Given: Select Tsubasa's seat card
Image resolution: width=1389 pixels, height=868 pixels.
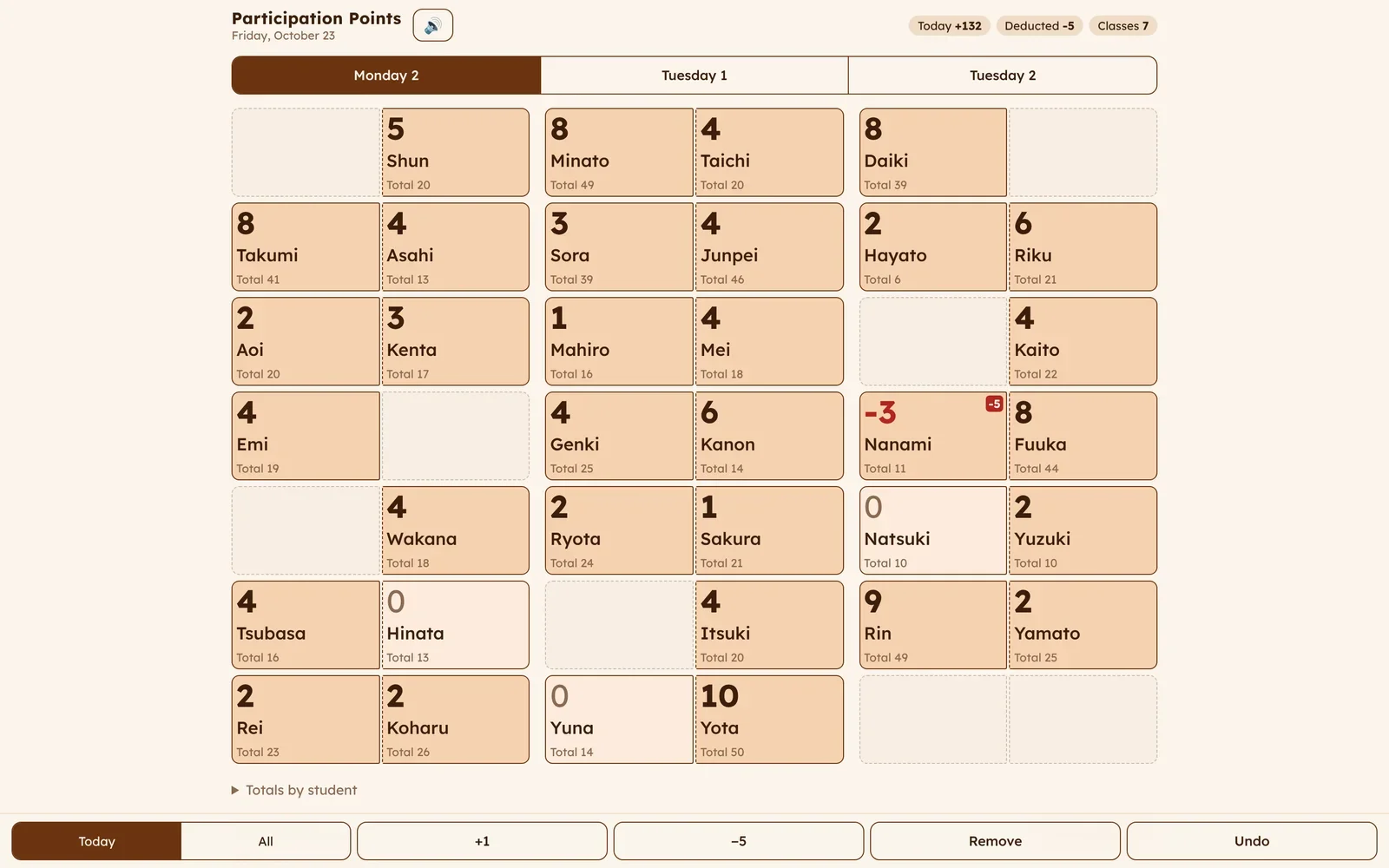Looking at the screenshot, I should (x=306, y=625).
